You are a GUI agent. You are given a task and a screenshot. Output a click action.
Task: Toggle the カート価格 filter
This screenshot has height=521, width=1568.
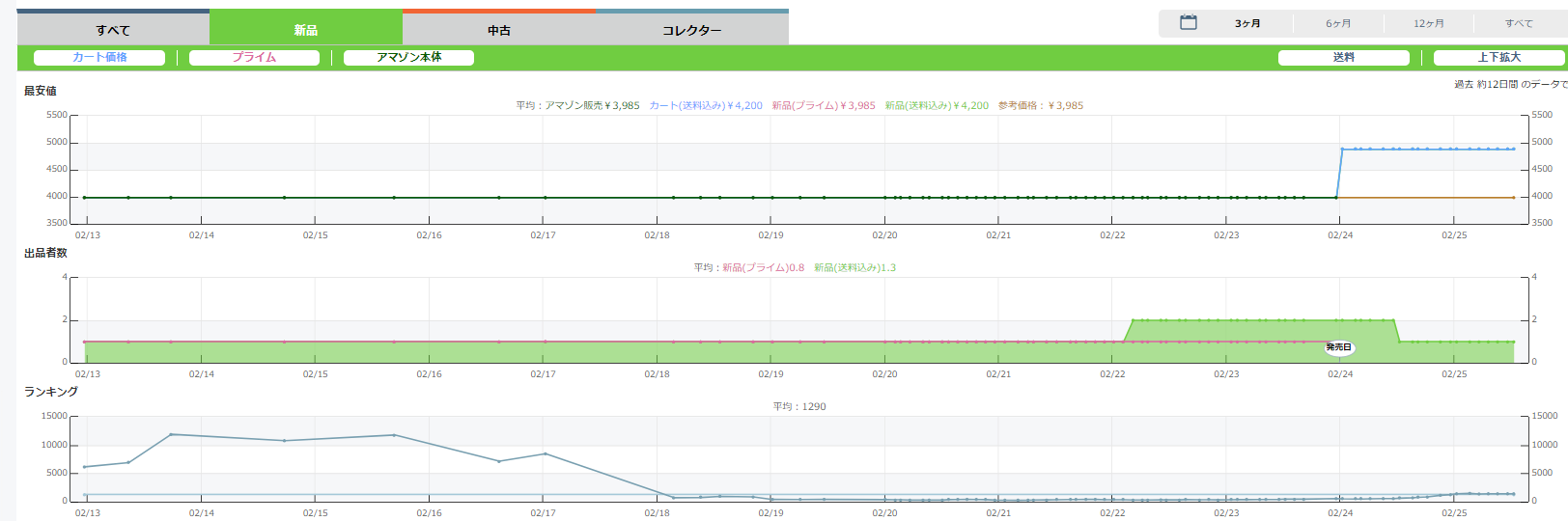pos(99,58)
